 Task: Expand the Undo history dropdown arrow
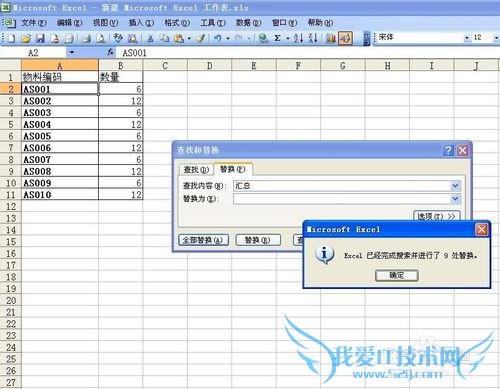click(x=228, y=39)
